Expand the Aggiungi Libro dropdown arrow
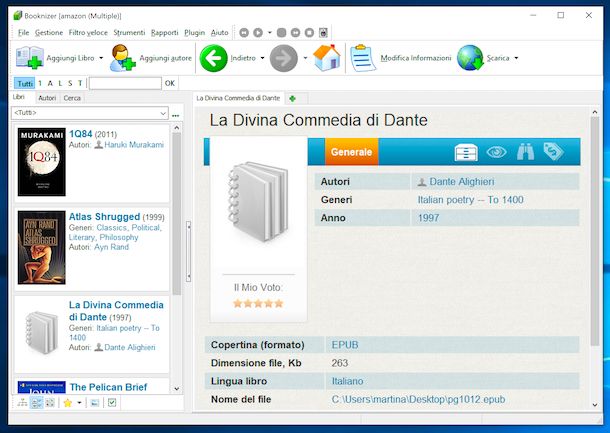Image resolution: width=610 pixels, height=433 pixels. point(101,58)
